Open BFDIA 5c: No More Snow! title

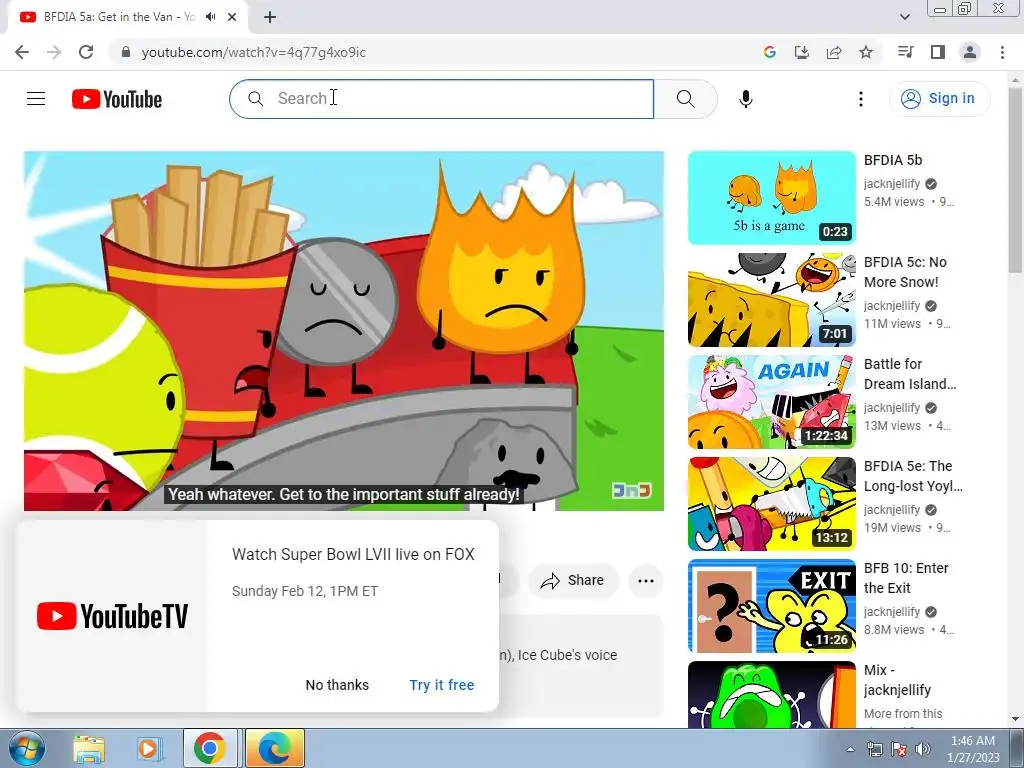905,272
